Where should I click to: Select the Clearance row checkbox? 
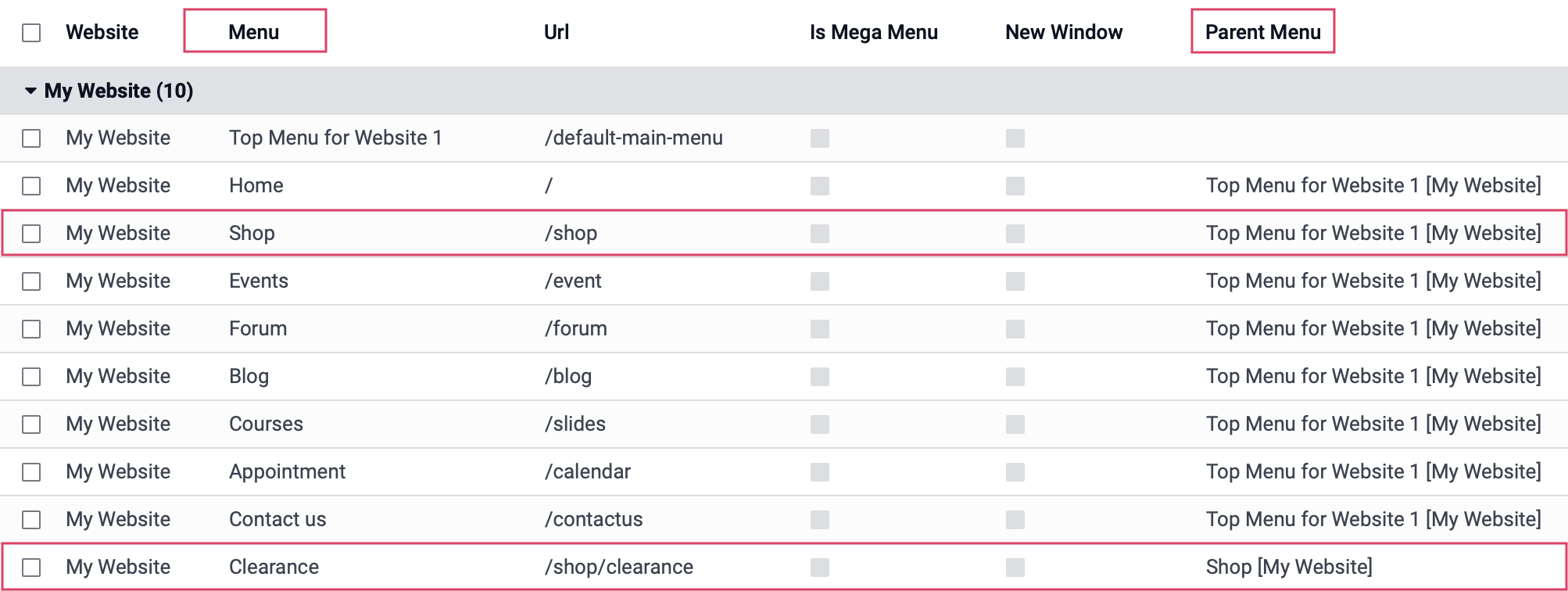[x=31, y=568]
